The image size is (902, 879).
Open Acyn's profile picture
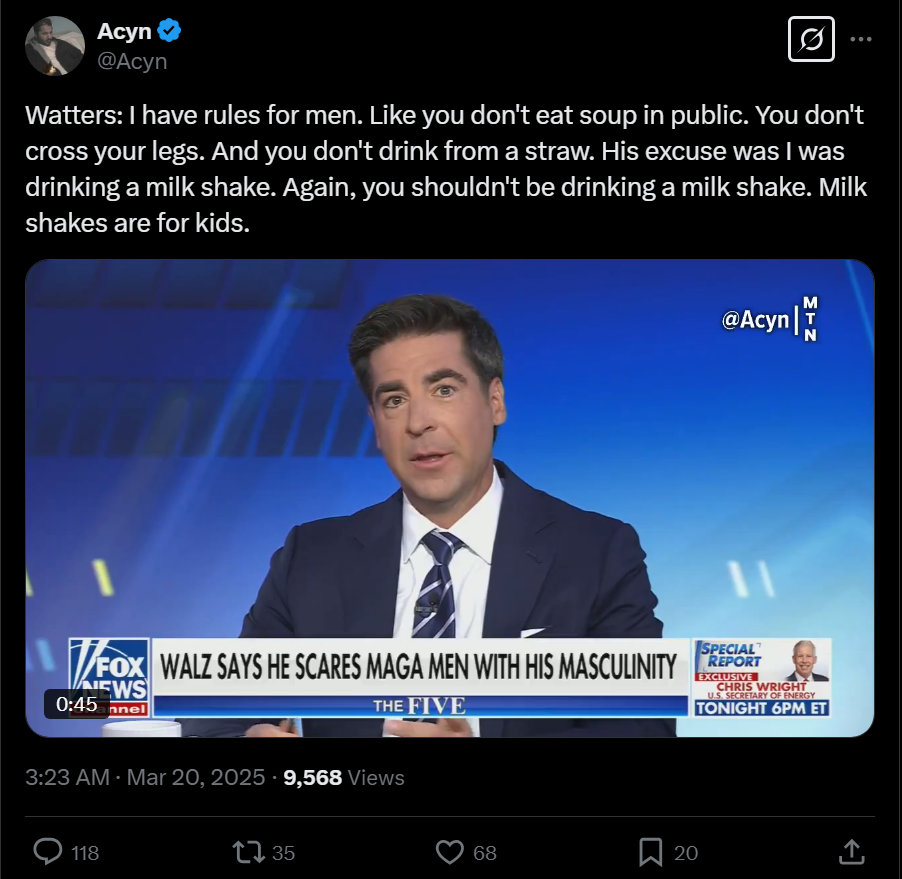[x=55, y=46]
